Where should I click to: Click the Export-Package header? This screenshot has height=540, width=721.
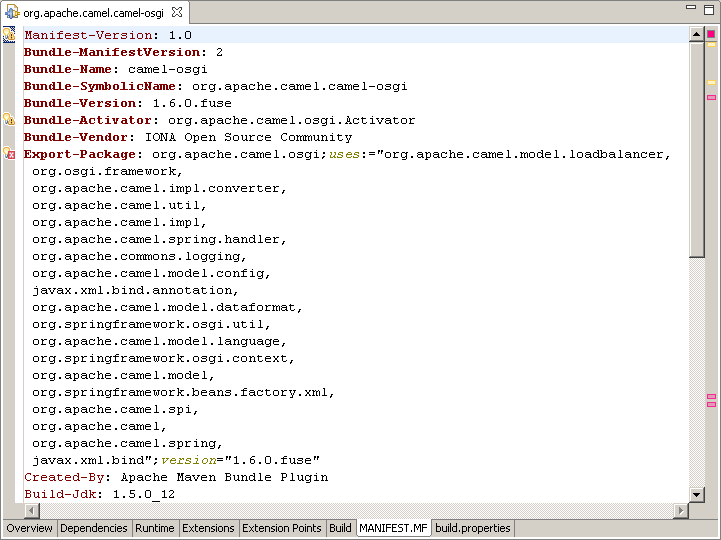(x=80, y=154)
